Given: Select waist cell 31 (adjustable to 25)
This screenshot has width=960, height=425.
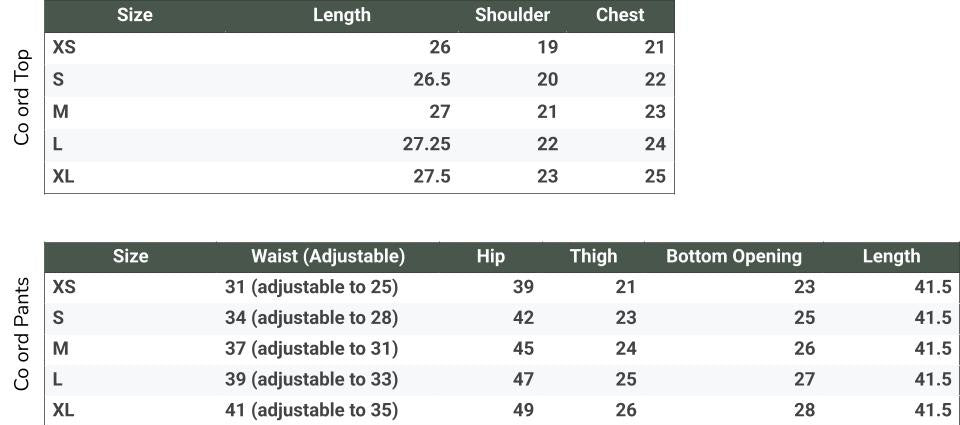Looking at the screenshot, I should tap(312, 287).
